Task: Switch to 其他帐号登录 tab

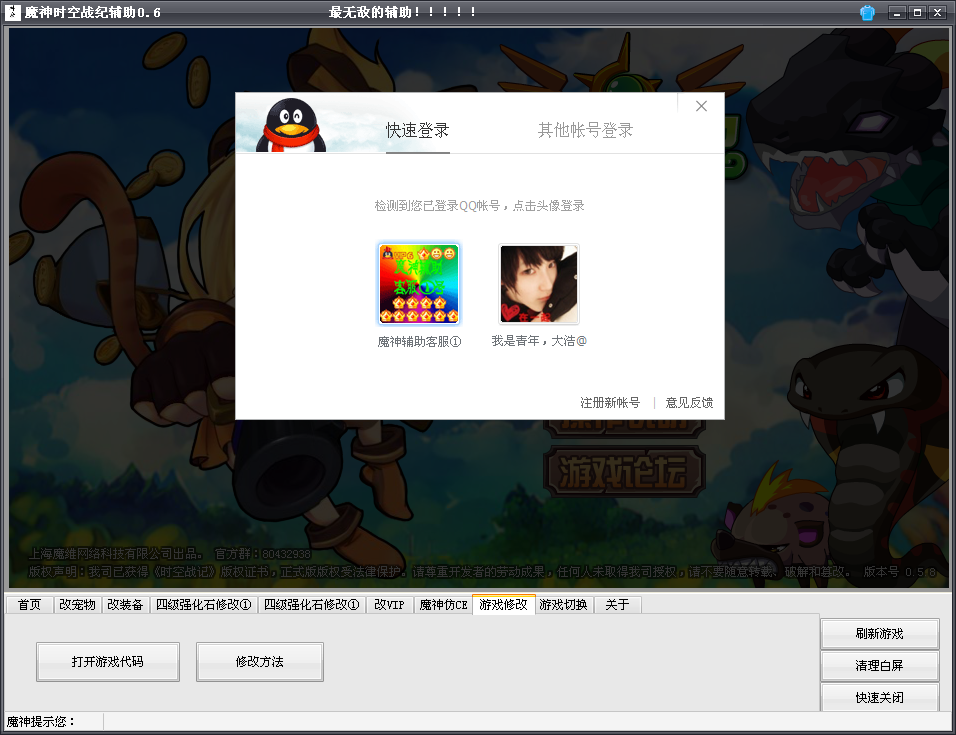Action: 585,130
